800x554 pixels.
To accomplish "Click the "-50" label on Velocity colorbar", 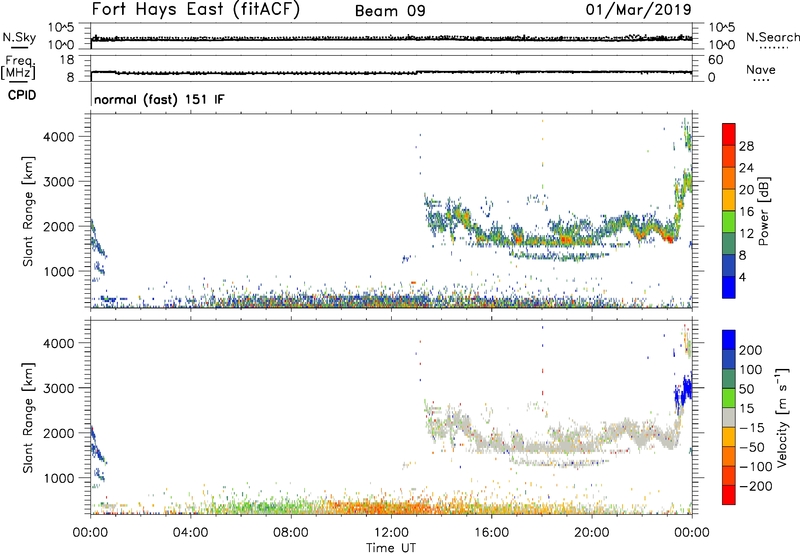I will [752, 447].
